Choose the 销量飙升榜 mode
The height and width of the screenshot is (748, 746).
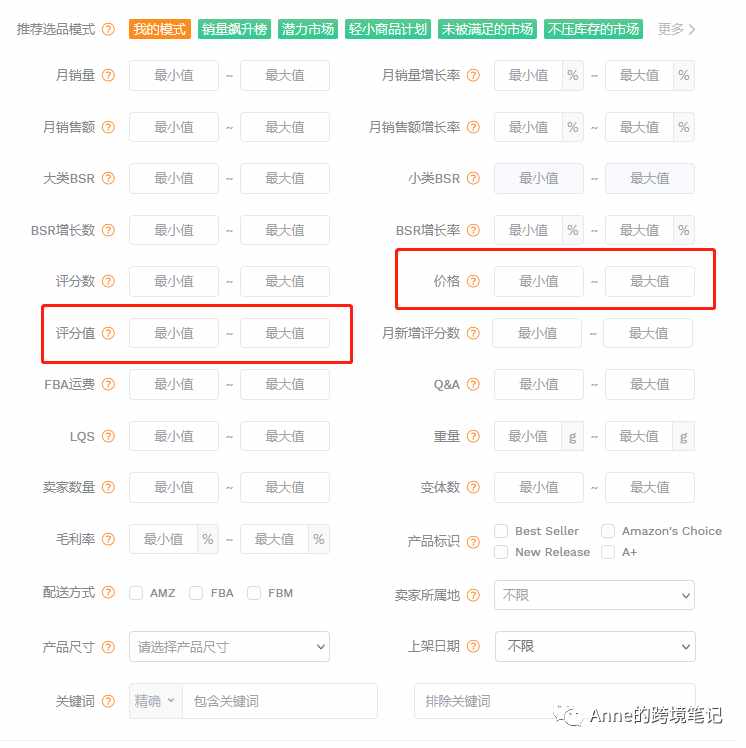pyautogui.click(x=234, y=29)
